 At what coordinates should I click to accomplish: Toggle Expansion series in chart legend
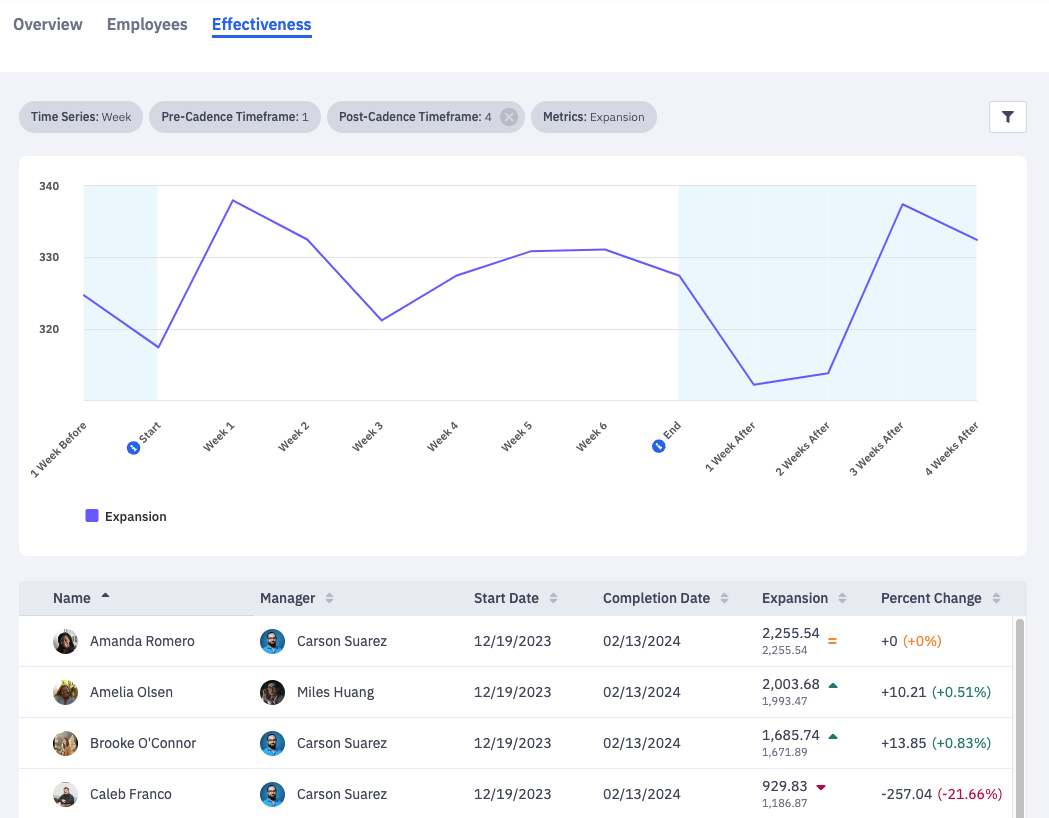[126, 517]
